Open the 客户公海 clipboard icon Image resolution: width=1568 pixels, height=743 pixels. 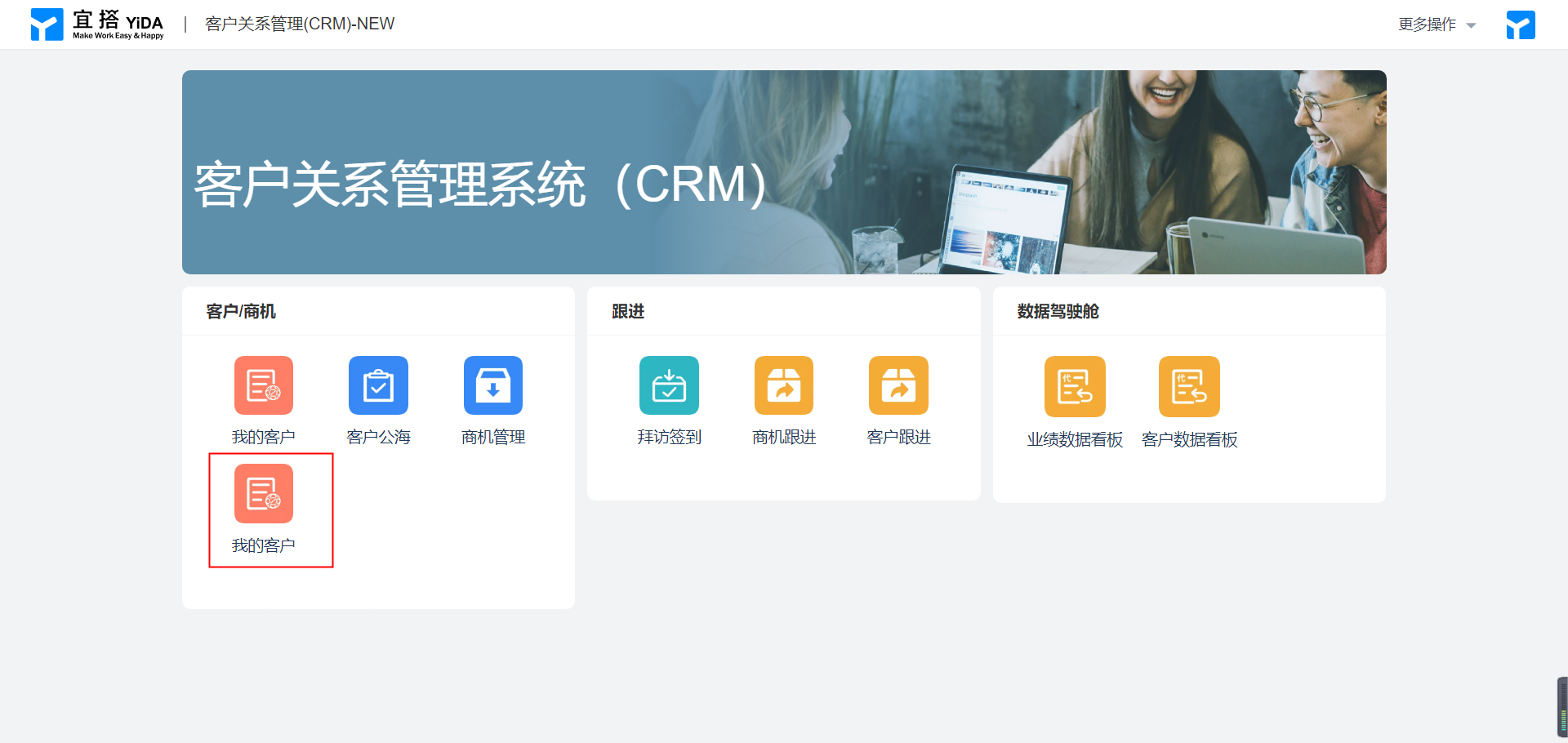click(378, 385)
